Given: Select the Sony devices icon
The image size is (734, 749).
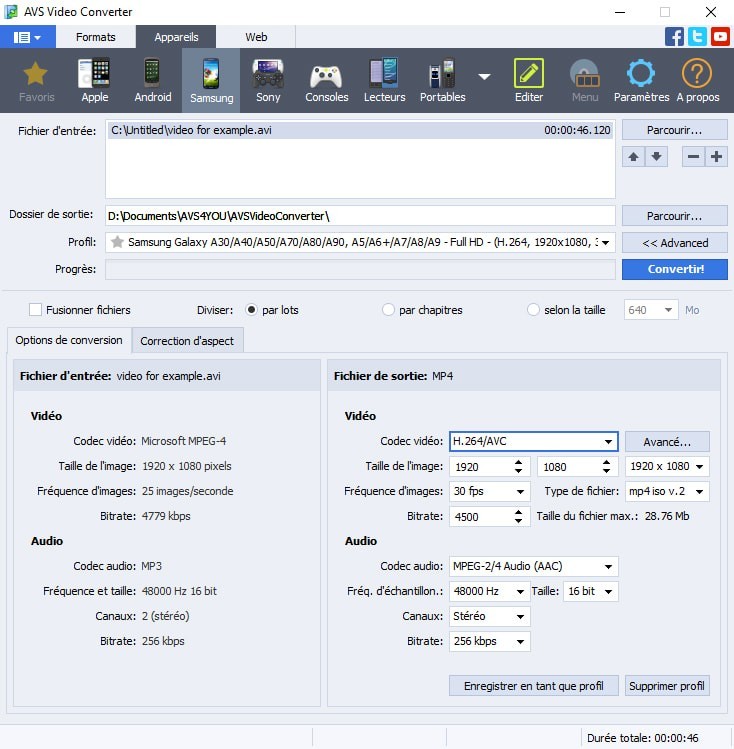Looking at the screenshot, I should tap(268, 79).
